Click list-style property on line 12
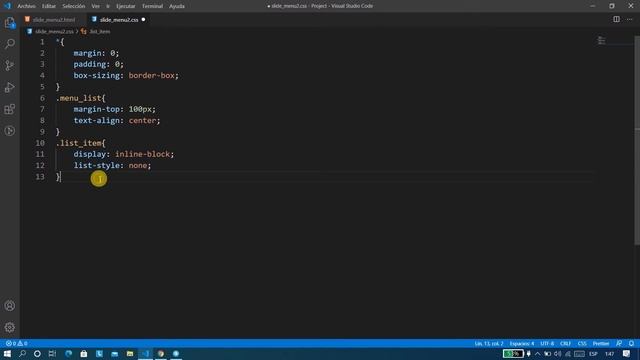The height and width of the screenshot is (360, 640). [97, 165]
